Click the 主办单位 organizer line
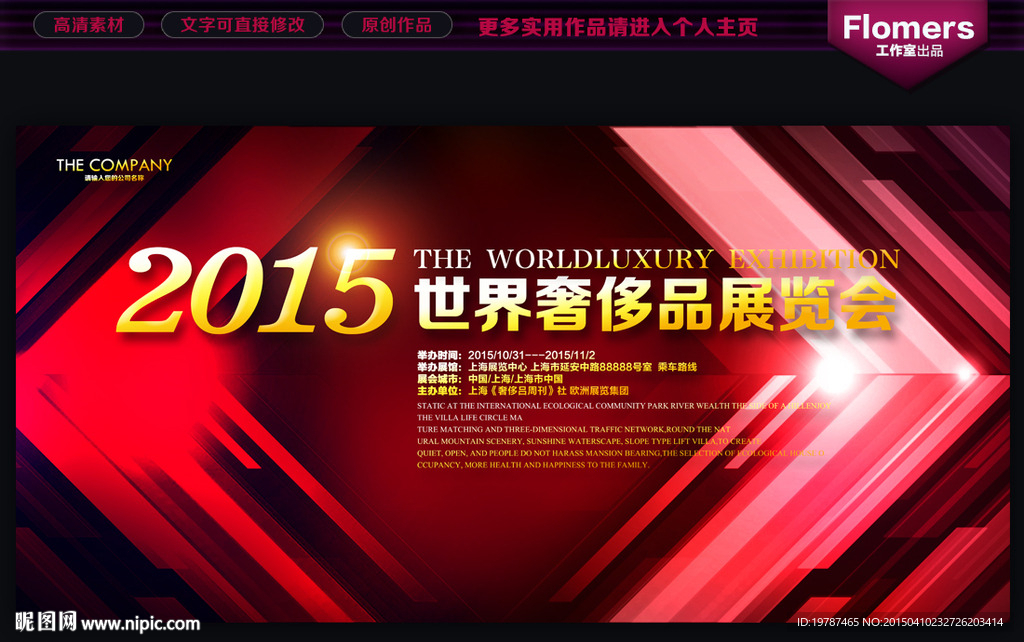The image size is (1024, 642). click(x=522, y=391)
